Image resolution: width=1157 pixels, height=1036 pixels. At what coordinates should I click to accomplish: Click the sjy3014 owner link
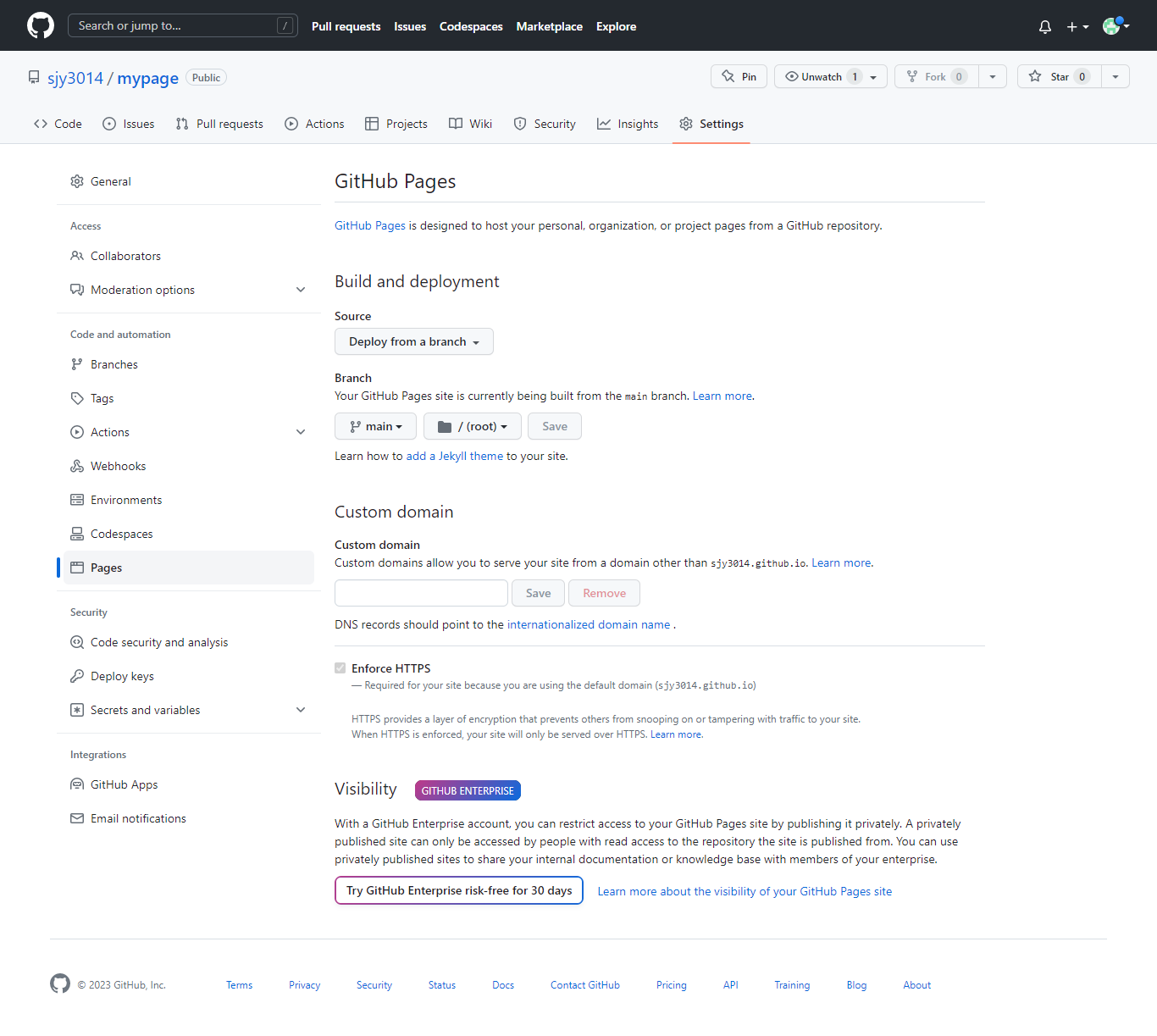click(75, 78)
